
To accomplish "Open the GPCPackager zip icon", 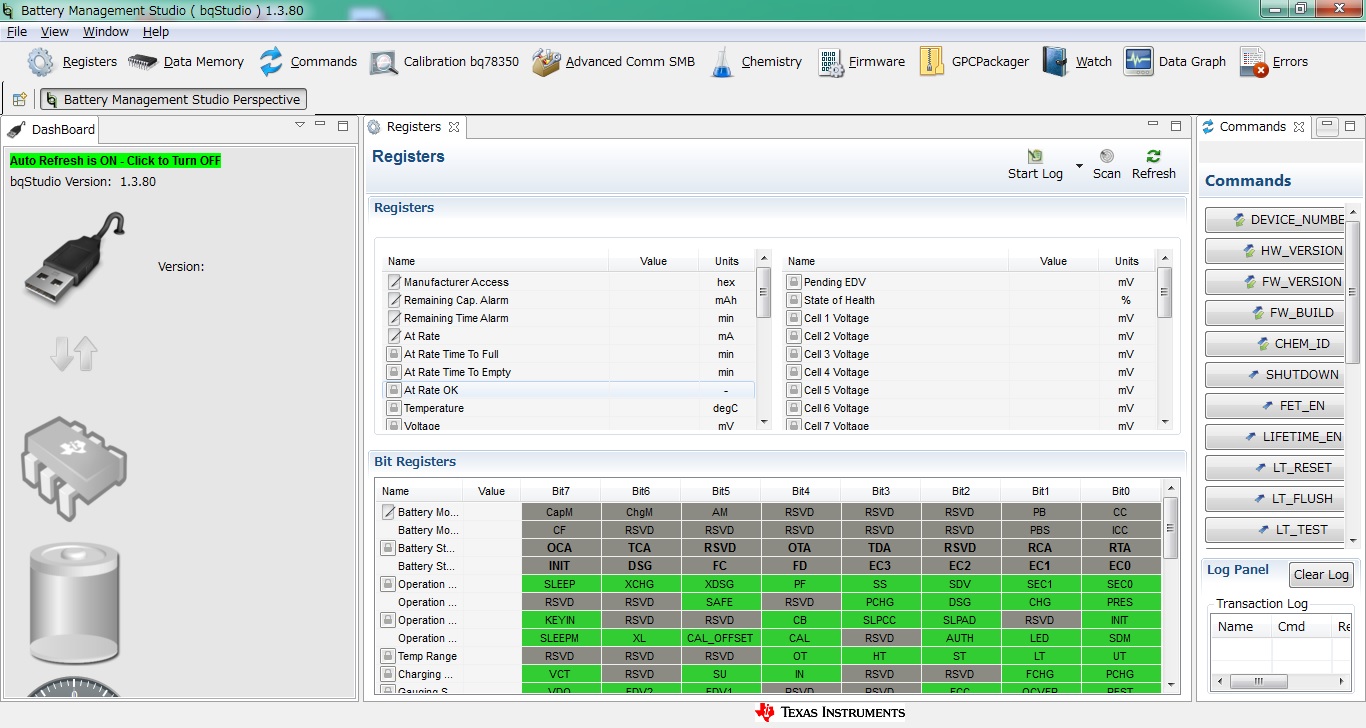I will click(931, 62).
